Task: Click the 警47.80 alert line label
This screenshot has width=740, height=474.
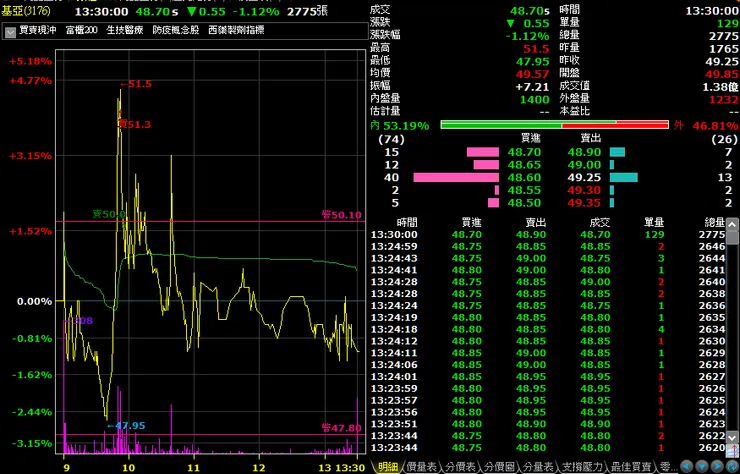Action: [341, 429]
